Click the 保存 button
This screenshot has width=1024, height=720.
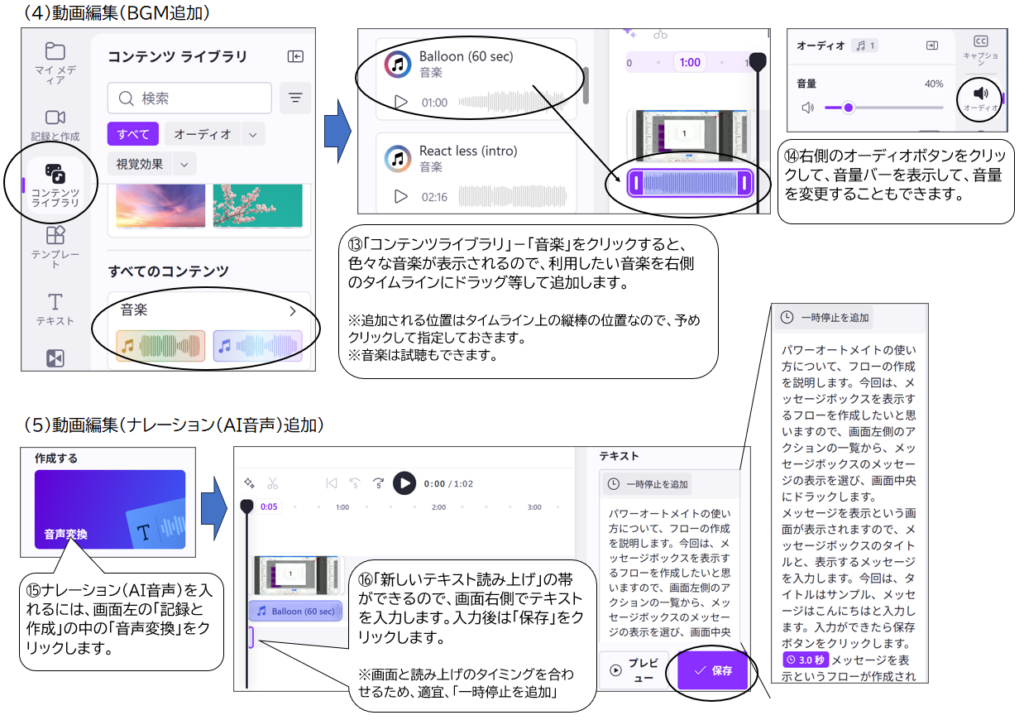coord(712,671)
